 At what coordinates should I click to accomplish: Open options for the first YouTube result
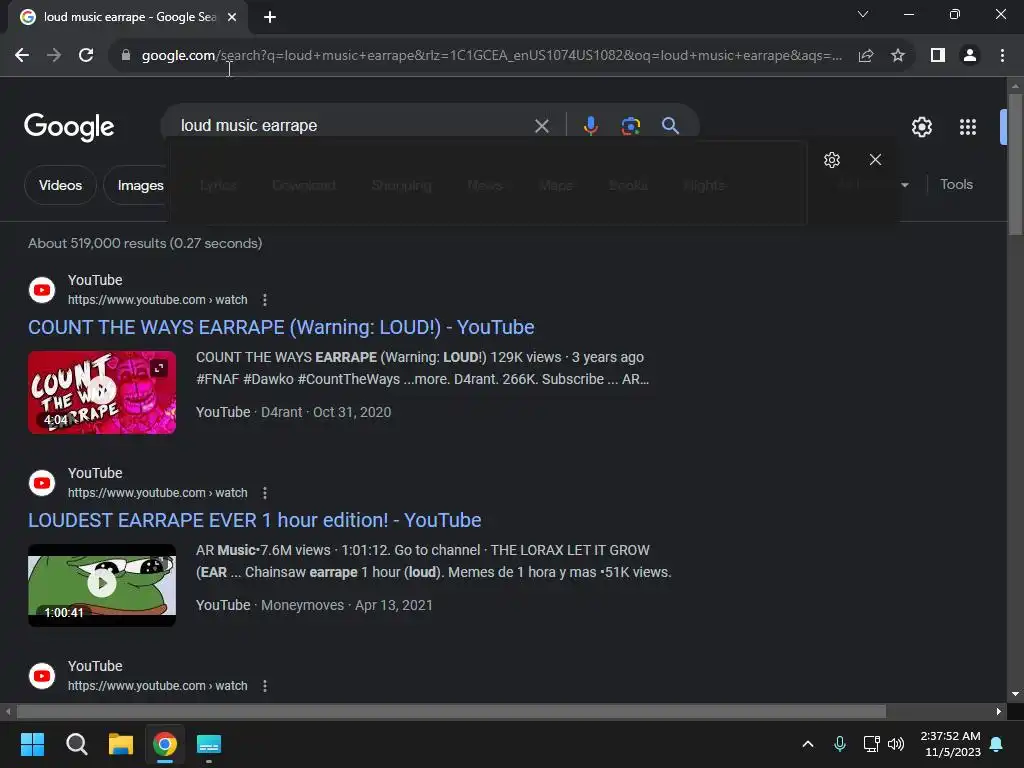(264, 300)
